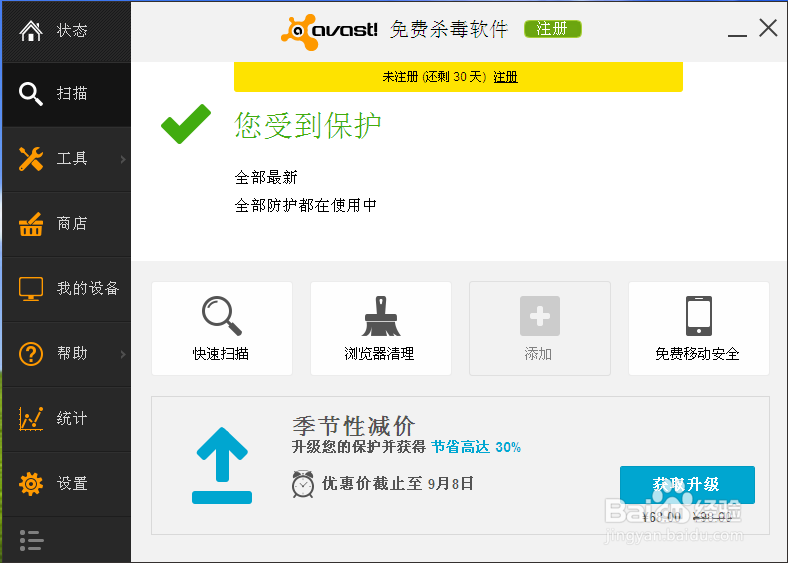This screenshot has height=563, width=788.
Task: Click the 未注册 (还剩 30 天) text
Action: (x=435, y=77)
